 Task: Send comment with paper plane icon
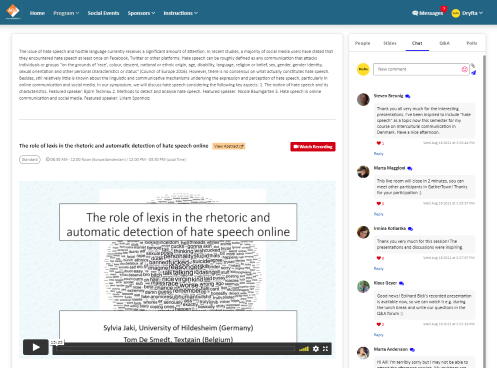tap(473, 72)
